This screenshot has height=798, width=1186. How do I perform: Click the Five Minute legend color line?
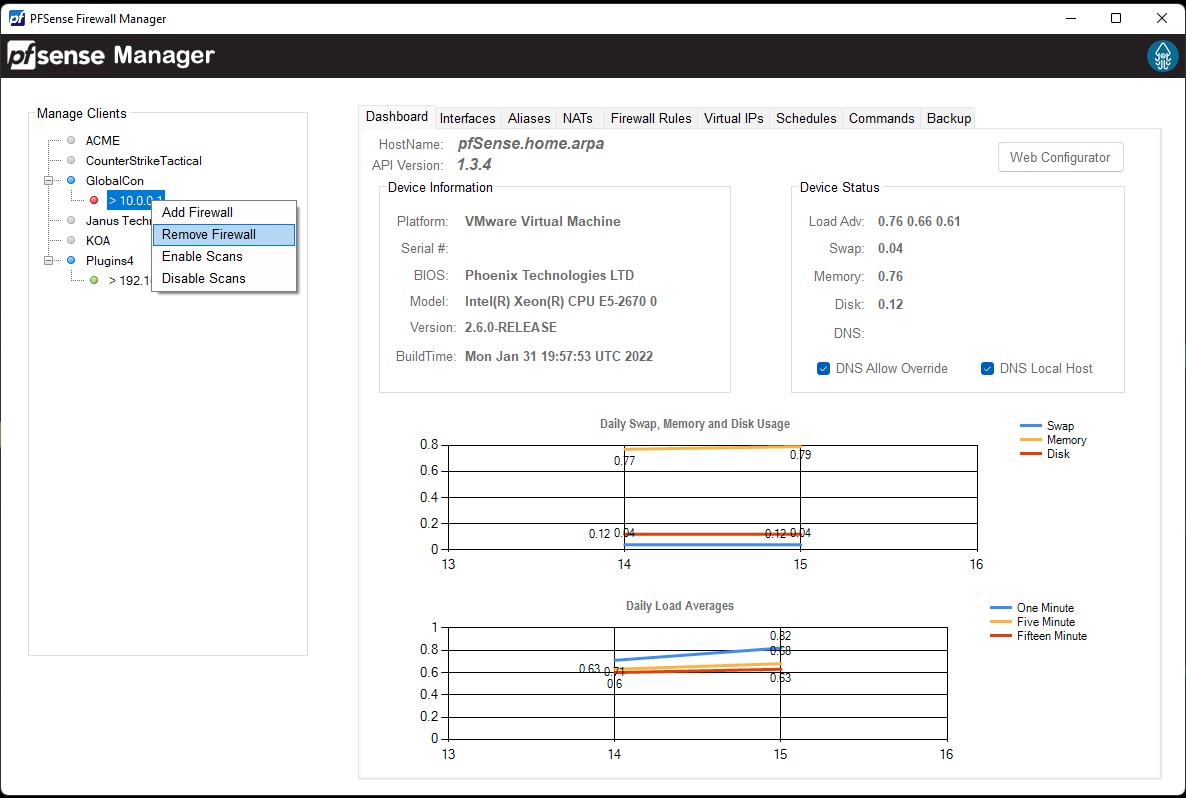pos(1001,622)
